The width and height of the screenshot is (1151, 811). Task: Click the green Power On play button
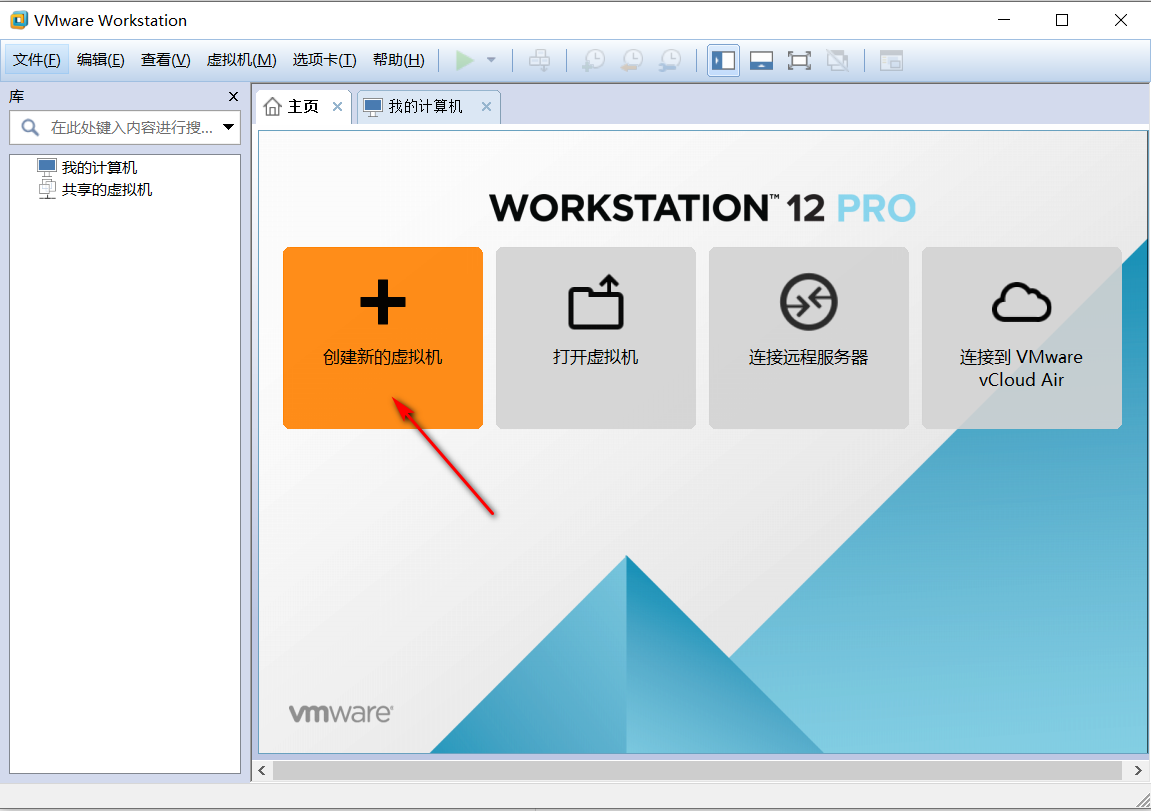pos(464,60)
